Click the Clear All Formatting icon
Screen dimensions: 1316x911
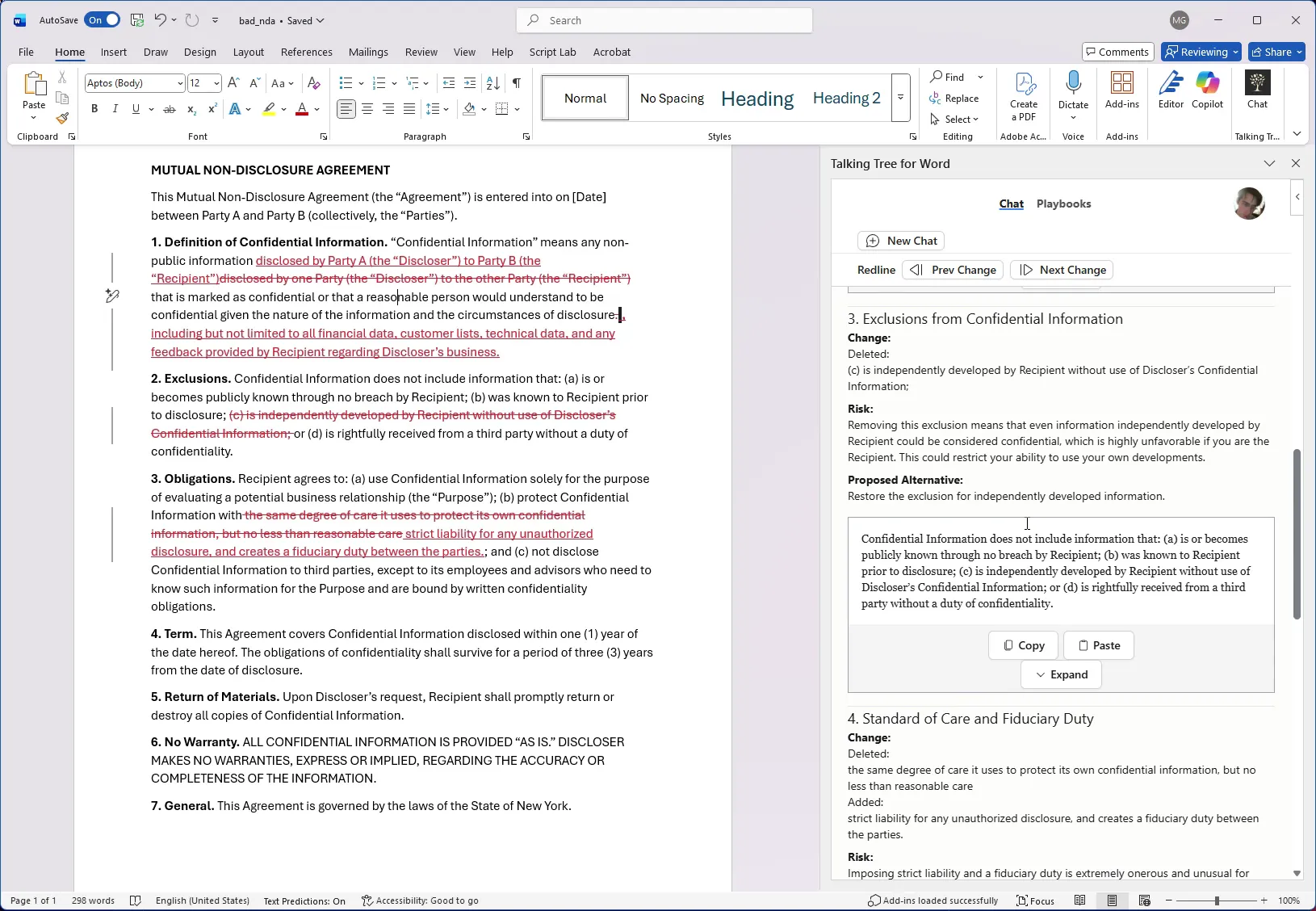click(314, 83)
